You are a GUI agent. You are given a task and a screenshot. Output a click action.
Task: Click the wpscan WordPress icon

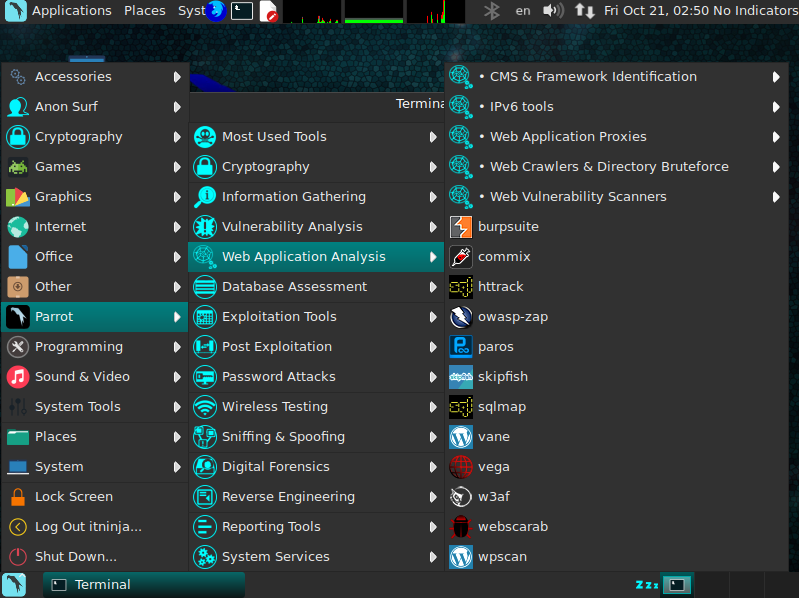[x=461, y=557]
